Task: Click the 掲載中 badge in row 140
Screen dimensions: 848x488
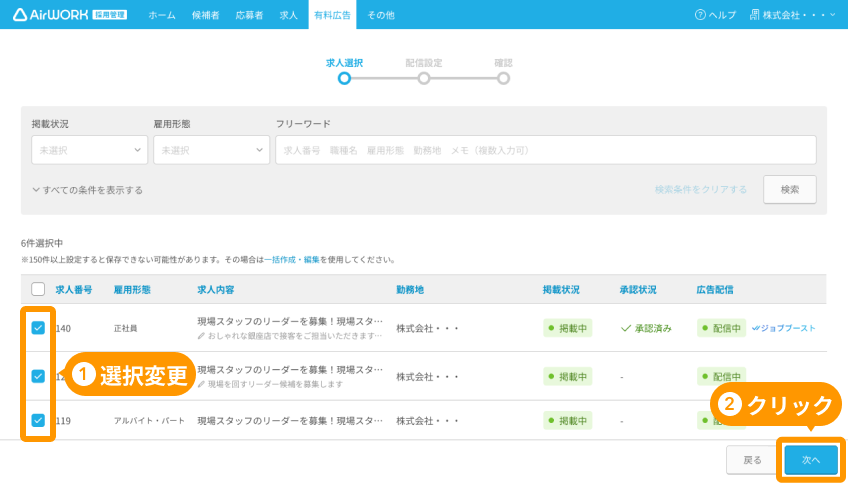Action: [x=567, y=328]
